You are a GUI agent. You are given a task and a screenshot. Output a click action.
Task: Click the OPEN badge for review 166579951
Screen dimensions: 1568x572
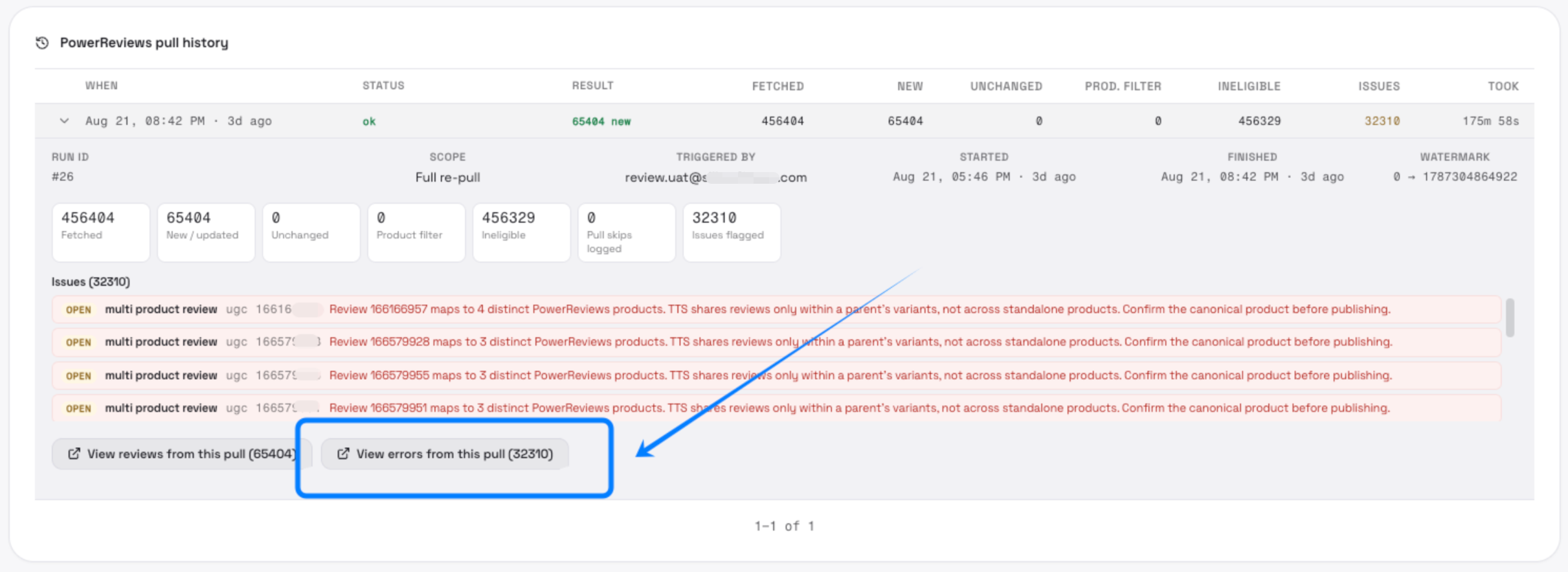point(78,408)
